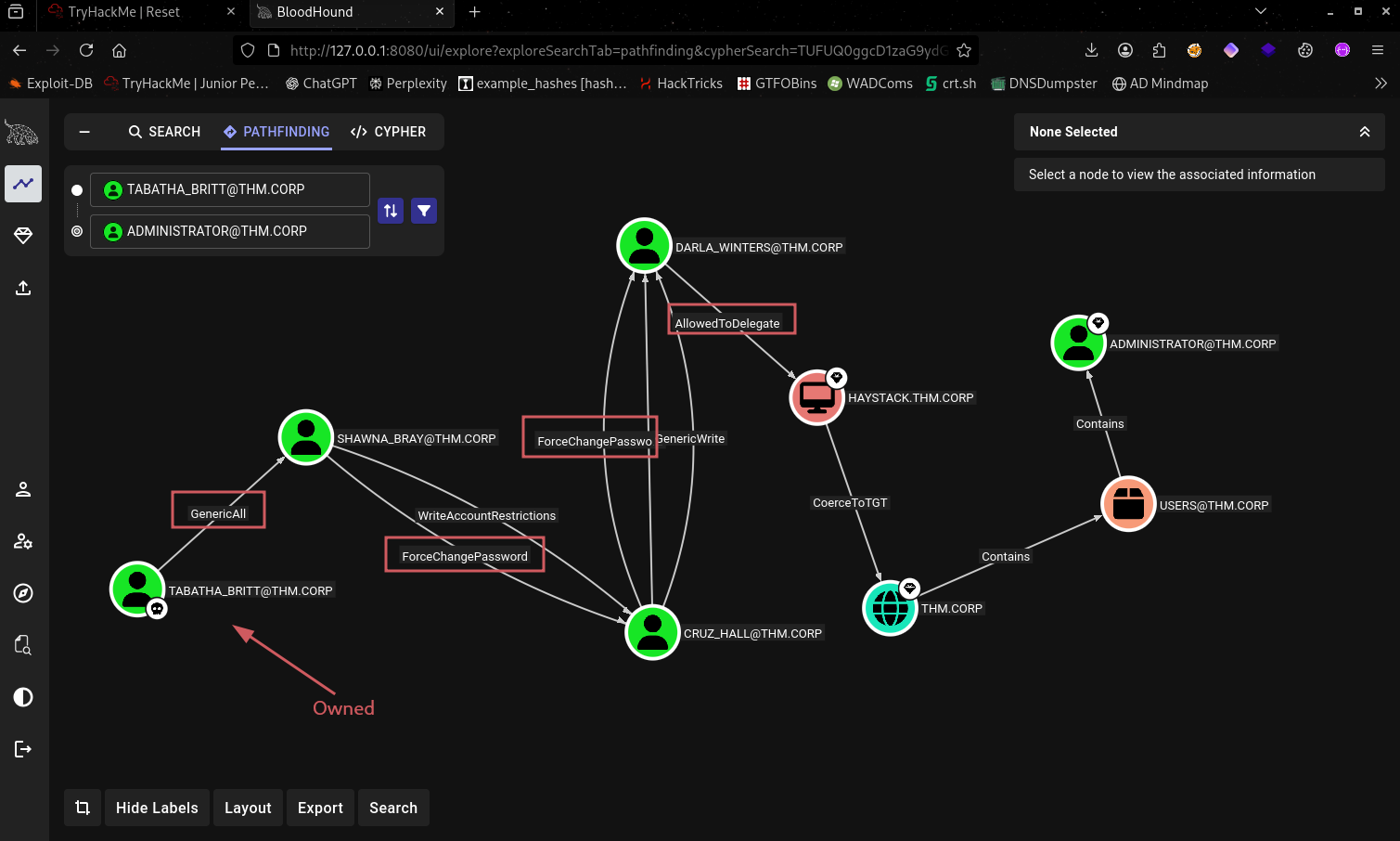
Task: Click the crop/focus icon beside Hide Labels
Action: (83, 808)
